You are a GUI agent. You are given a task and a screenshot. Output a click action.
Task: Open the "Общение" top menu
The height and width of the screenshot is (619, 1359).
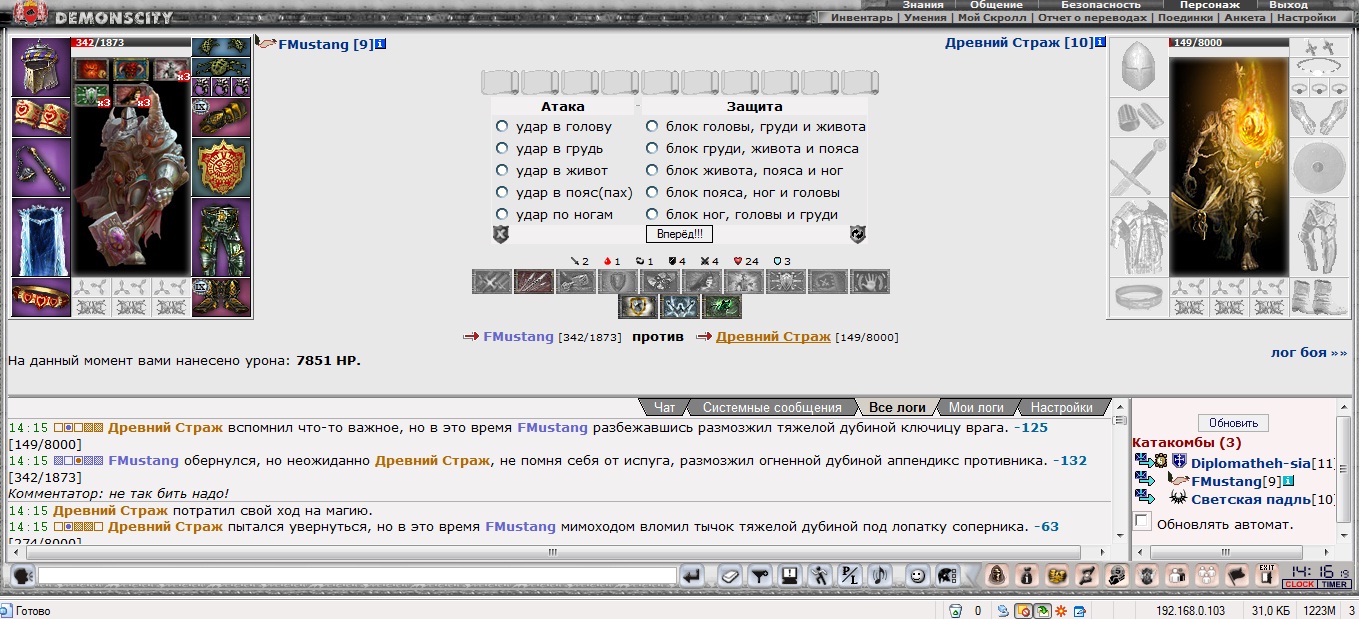[996, 5]
